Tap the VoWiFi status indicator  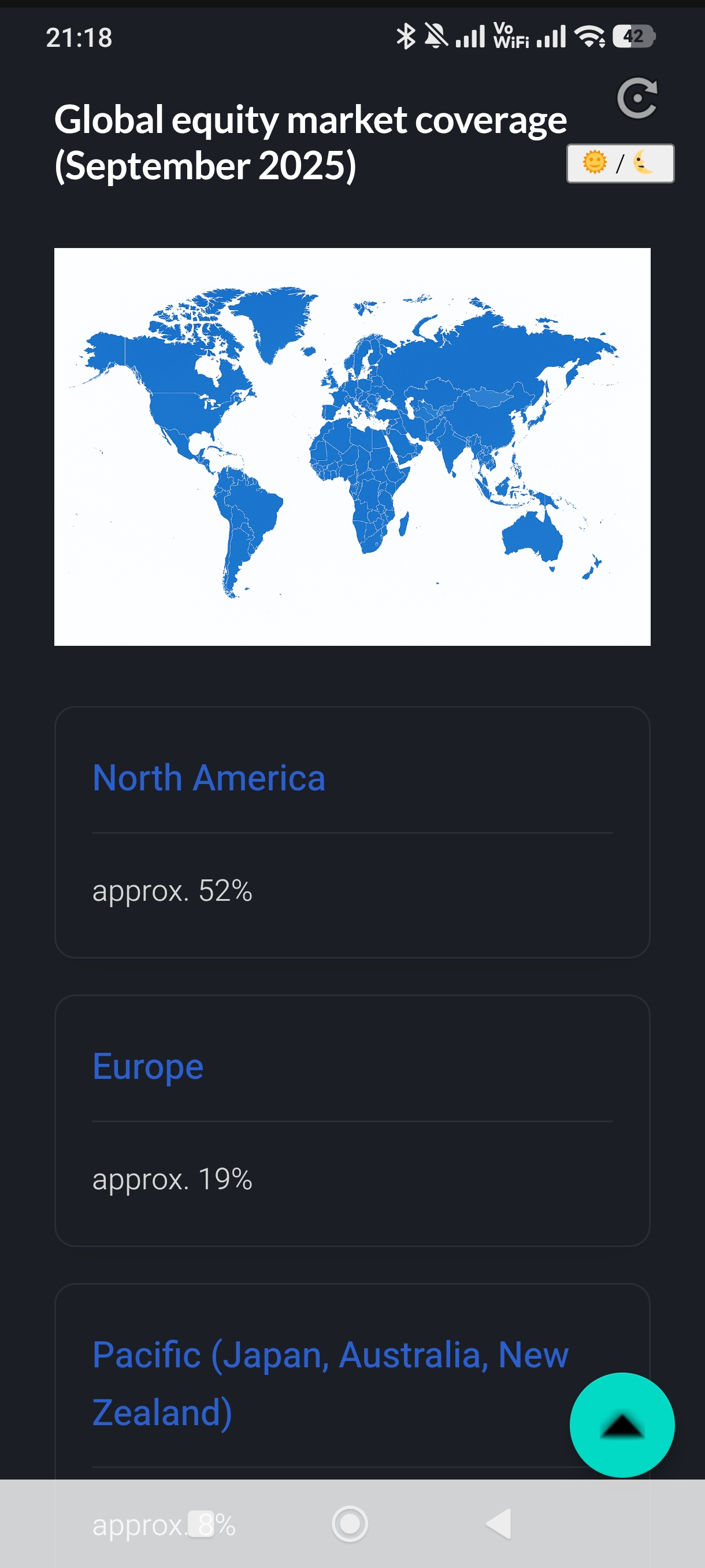pyautogui.click(x=510, y=36)
